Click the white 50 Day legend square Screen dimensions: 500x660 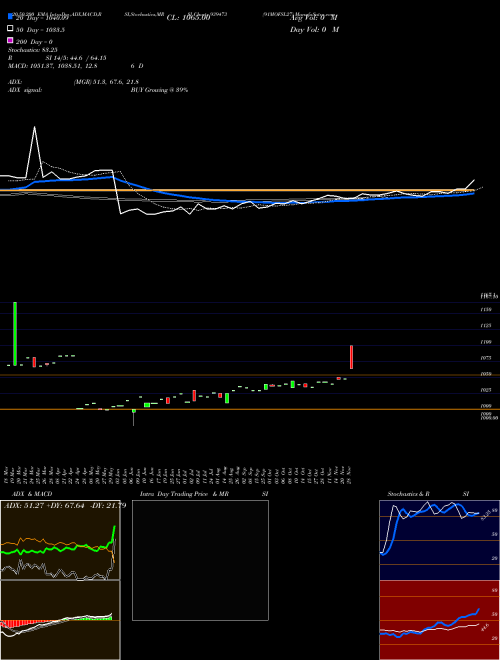pos(10,29)
